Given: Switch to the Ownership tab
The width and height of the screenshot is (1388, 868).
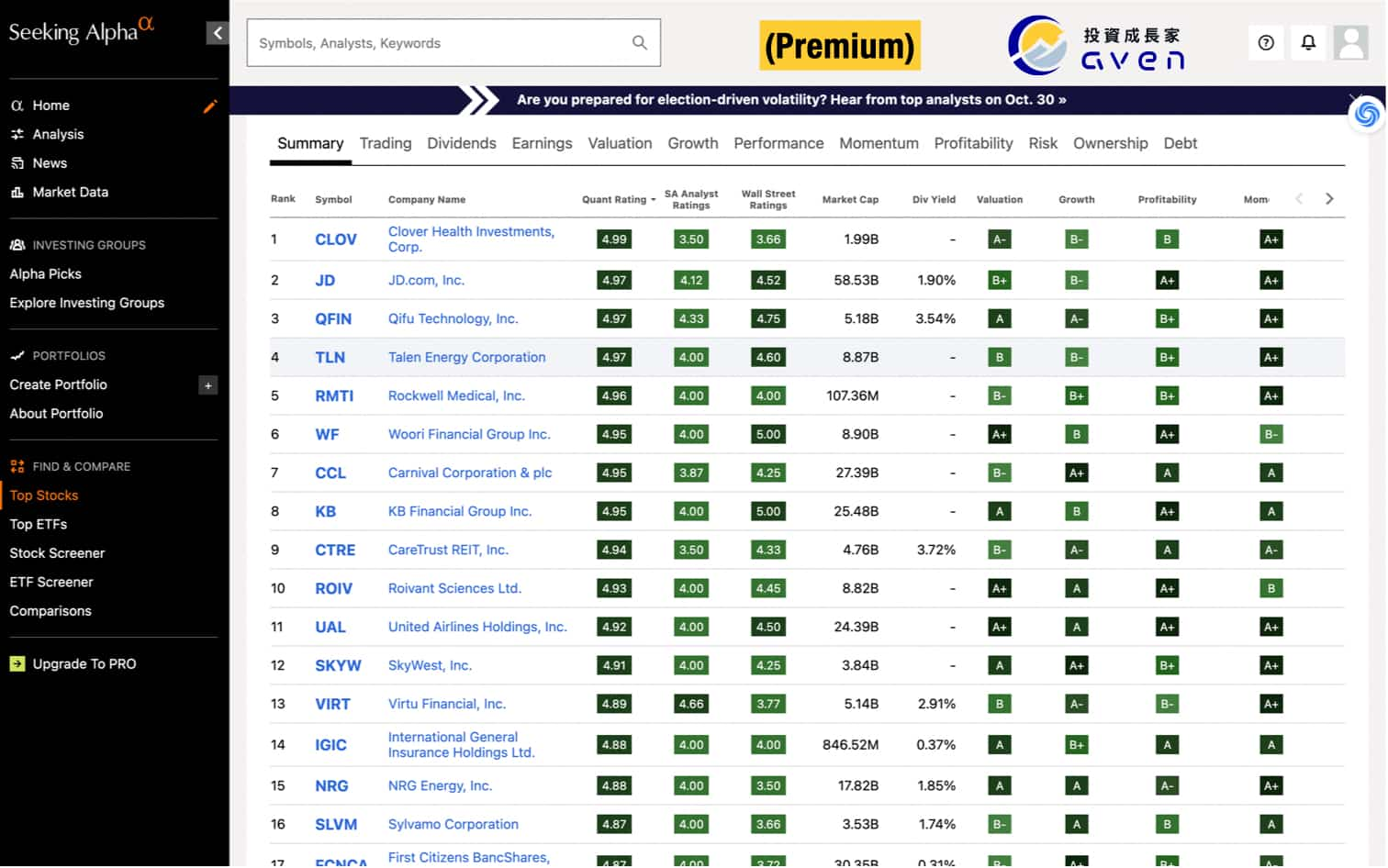Looking at the screenshot, I should 1111,143.
